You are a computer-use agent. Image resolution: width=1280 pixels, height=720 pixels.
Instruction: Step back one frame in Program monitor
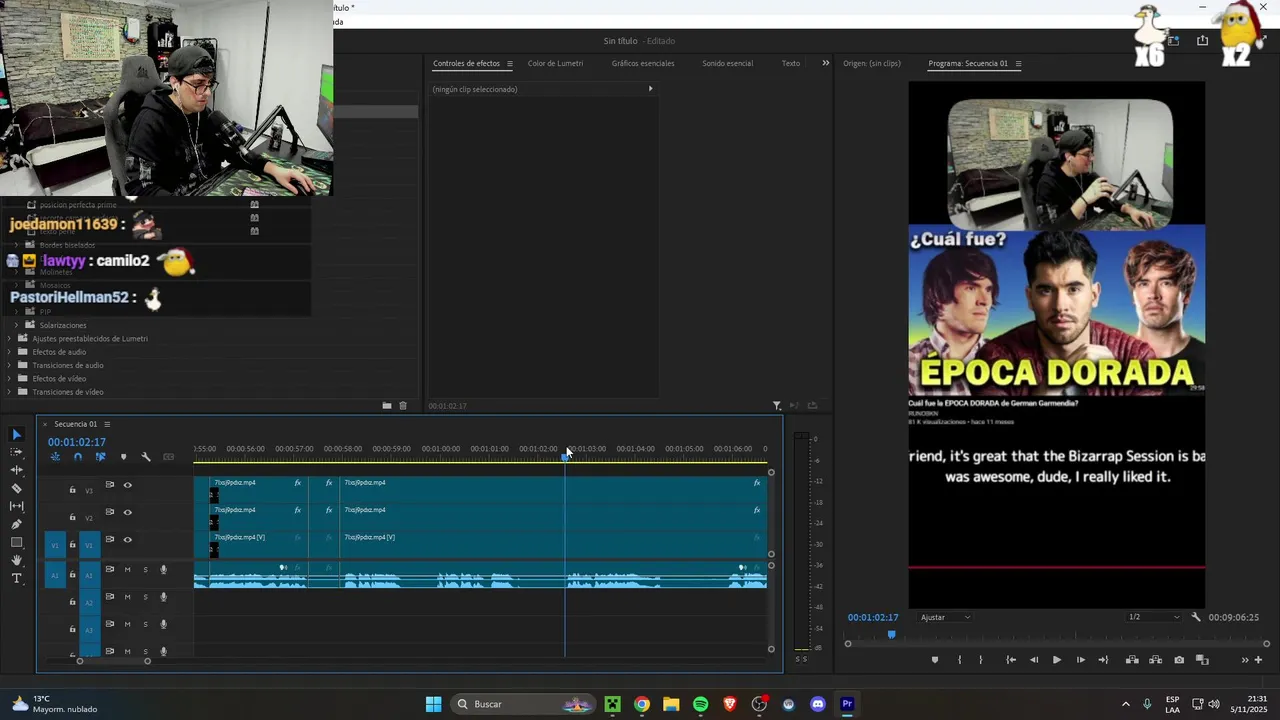pyautogui.click(x=1033, y=660)
